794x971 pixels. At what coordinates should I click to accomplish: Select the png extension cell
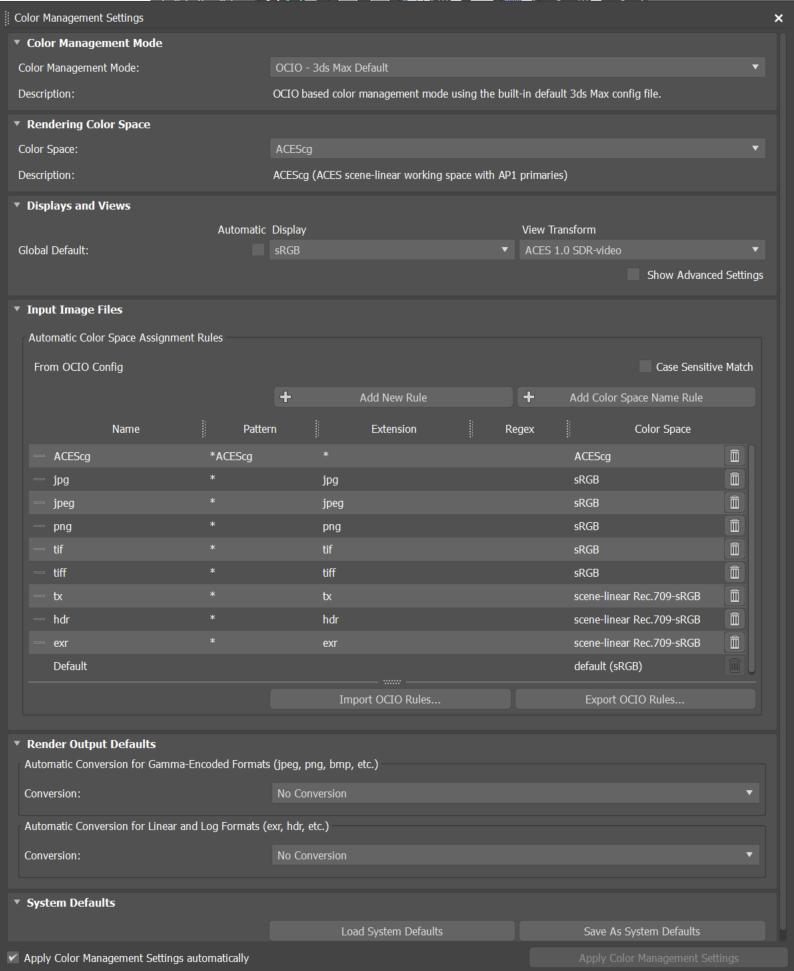pos(331,526)
